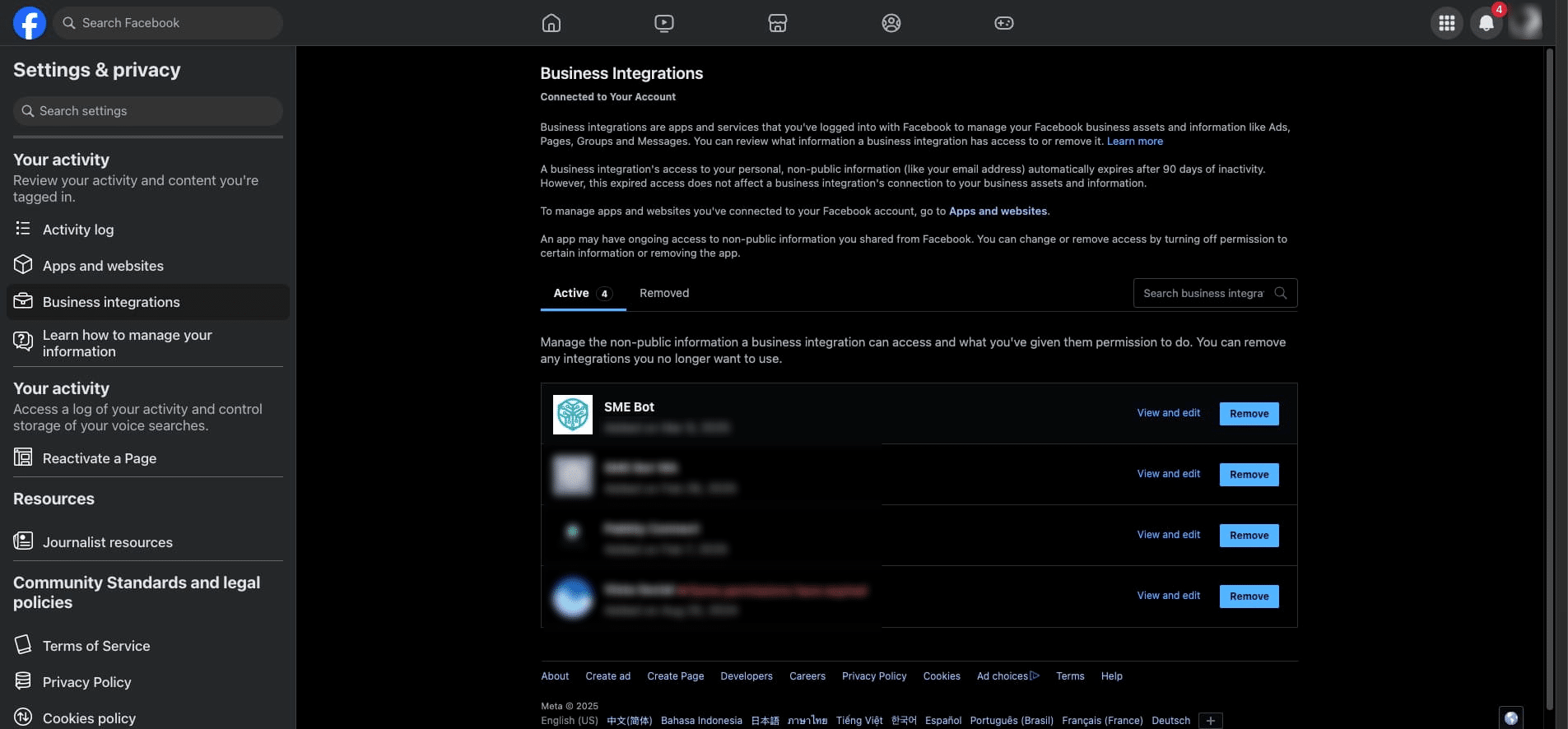This screenshot has width=1568, height=729.
Task: Open the About footer link
Action: point(555,676)
